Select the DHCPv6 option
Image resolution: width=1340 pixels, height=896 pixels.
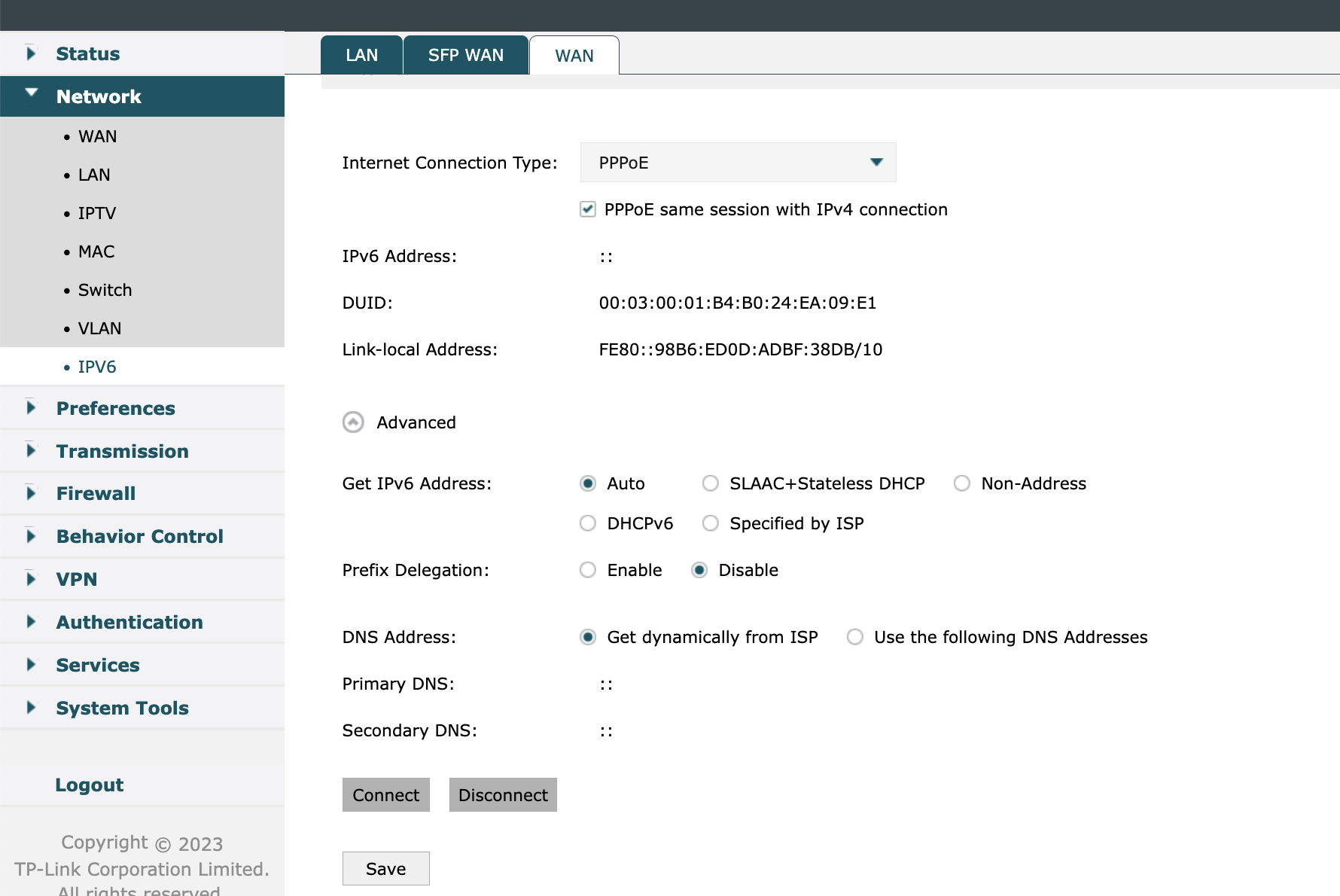pyautogui.click(x=587, y=523)
